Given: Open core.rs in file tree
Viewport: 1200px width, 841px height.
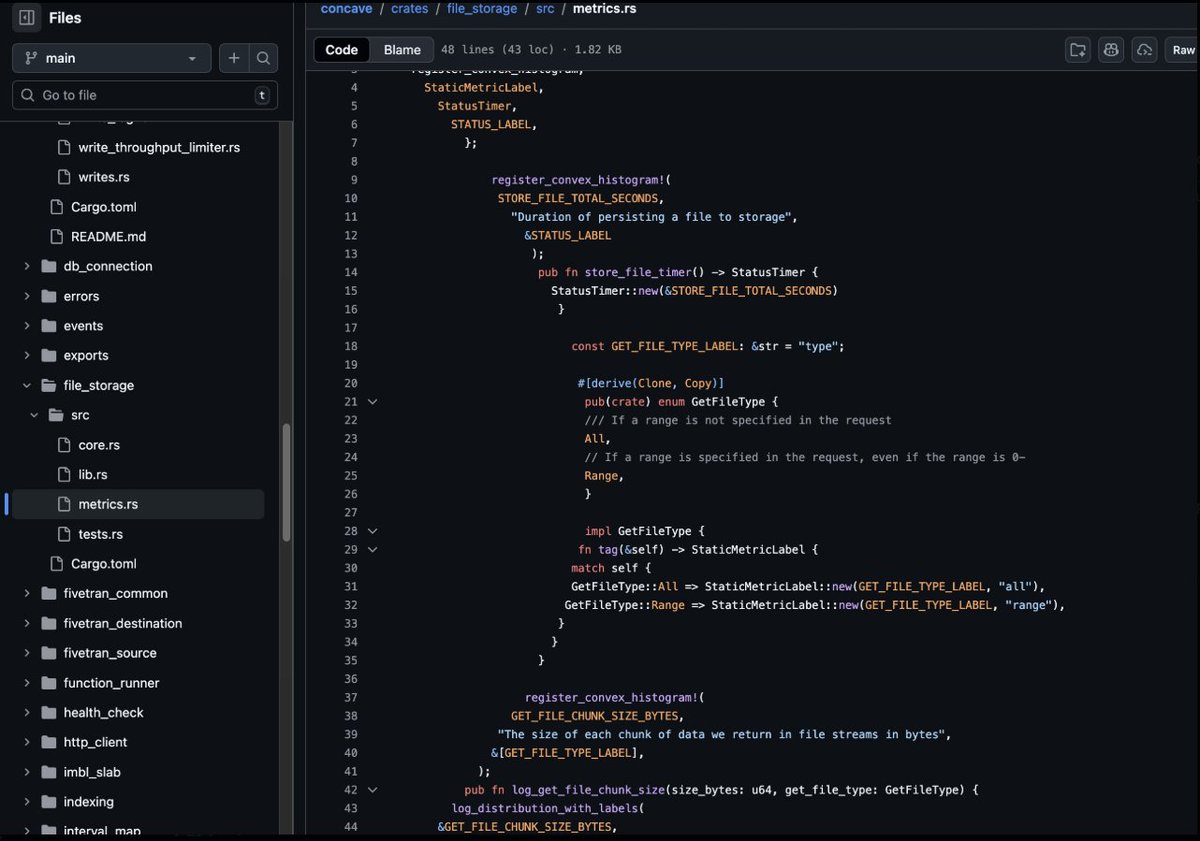Looking at the screenshot, I should tap(99, 445).
